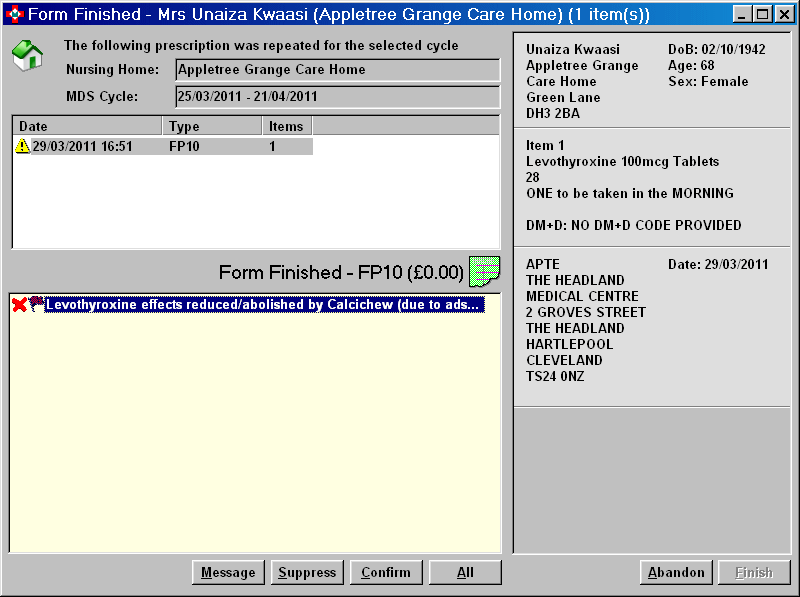
Task: Click the prescription note icon beside FP10 total
Action: [x=485, y=271]
